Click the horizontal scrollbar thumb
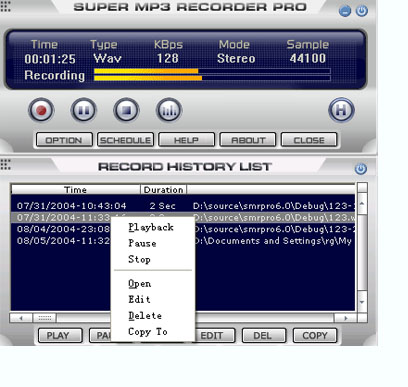The image size is (408, 387). 44,318
